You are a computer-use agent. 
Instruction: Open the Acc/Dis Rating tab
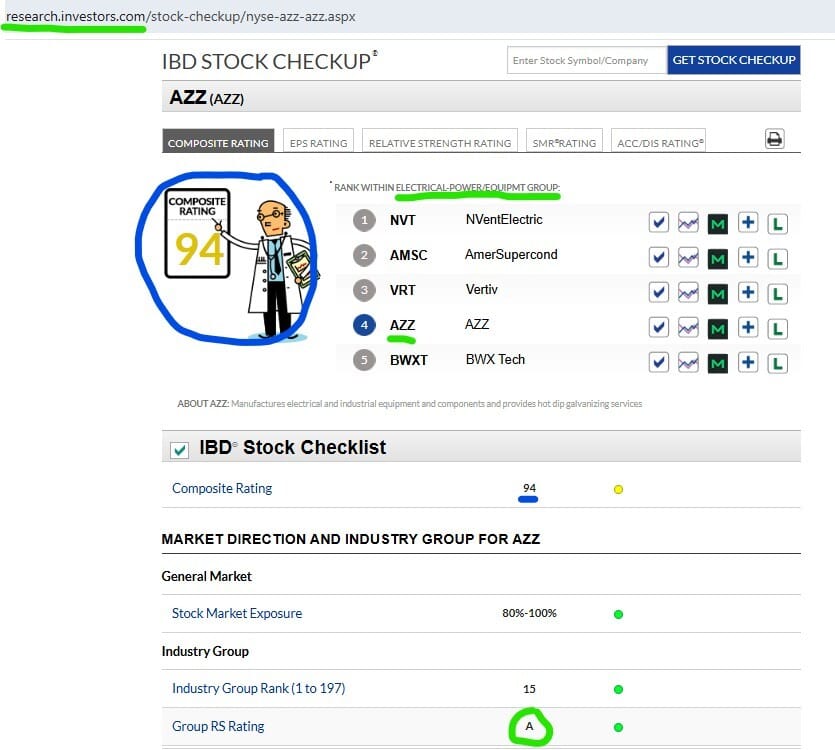tap(659, 141)
